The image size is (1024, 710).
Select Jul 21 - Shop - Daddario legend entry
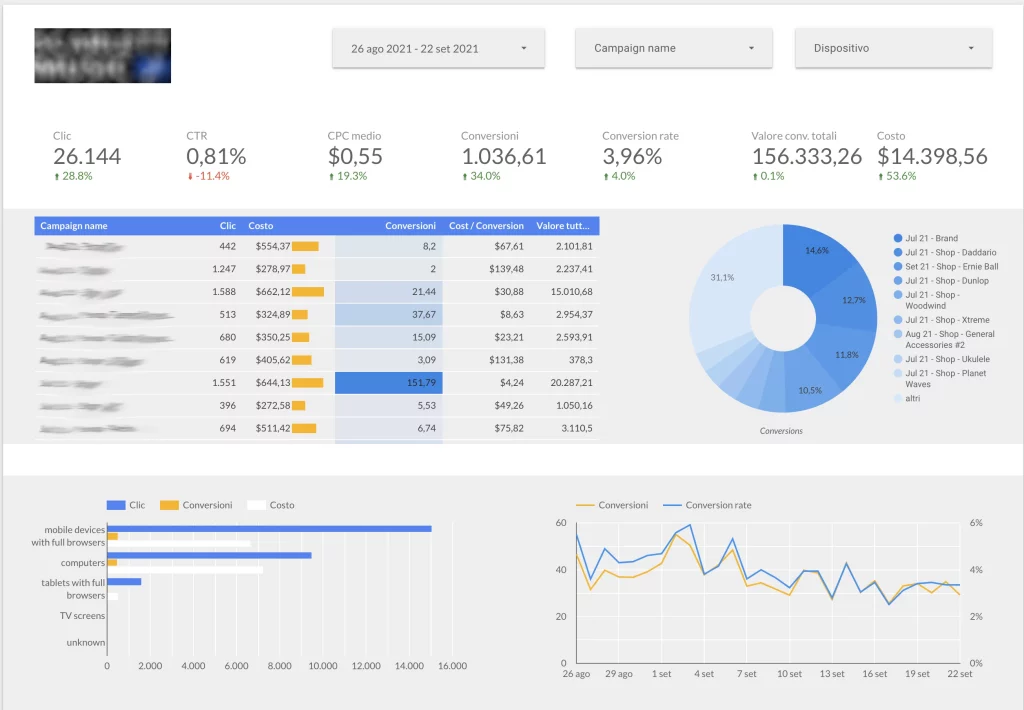point(945,252)
